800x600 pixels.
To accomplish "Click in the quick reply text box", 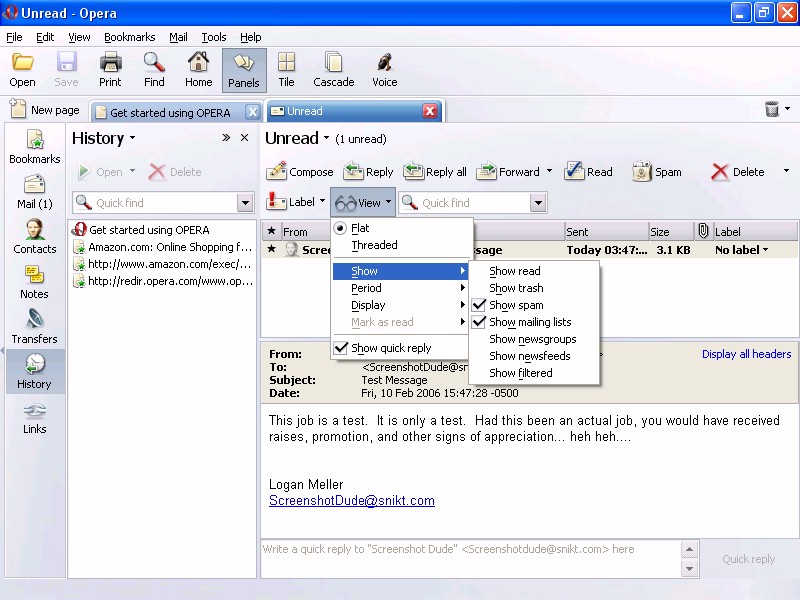I will pos(470,558).
